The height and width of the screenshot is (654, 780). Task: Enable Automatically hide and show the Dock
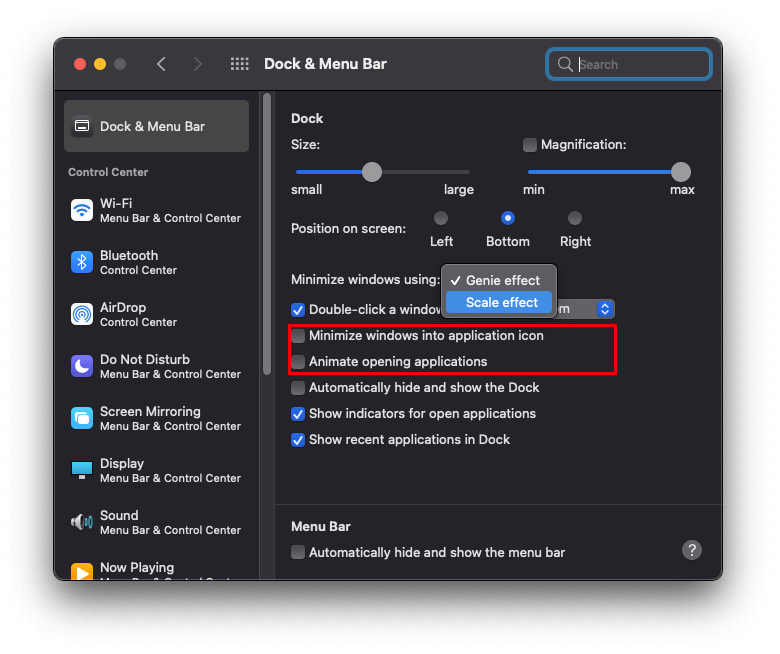[x=297, y=388]
